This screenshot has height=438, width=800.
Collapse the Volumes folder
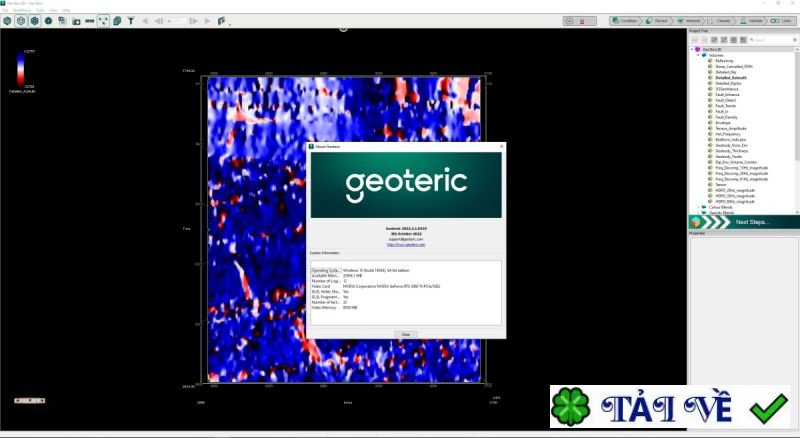pyautogui.click(x=698, y=55)
